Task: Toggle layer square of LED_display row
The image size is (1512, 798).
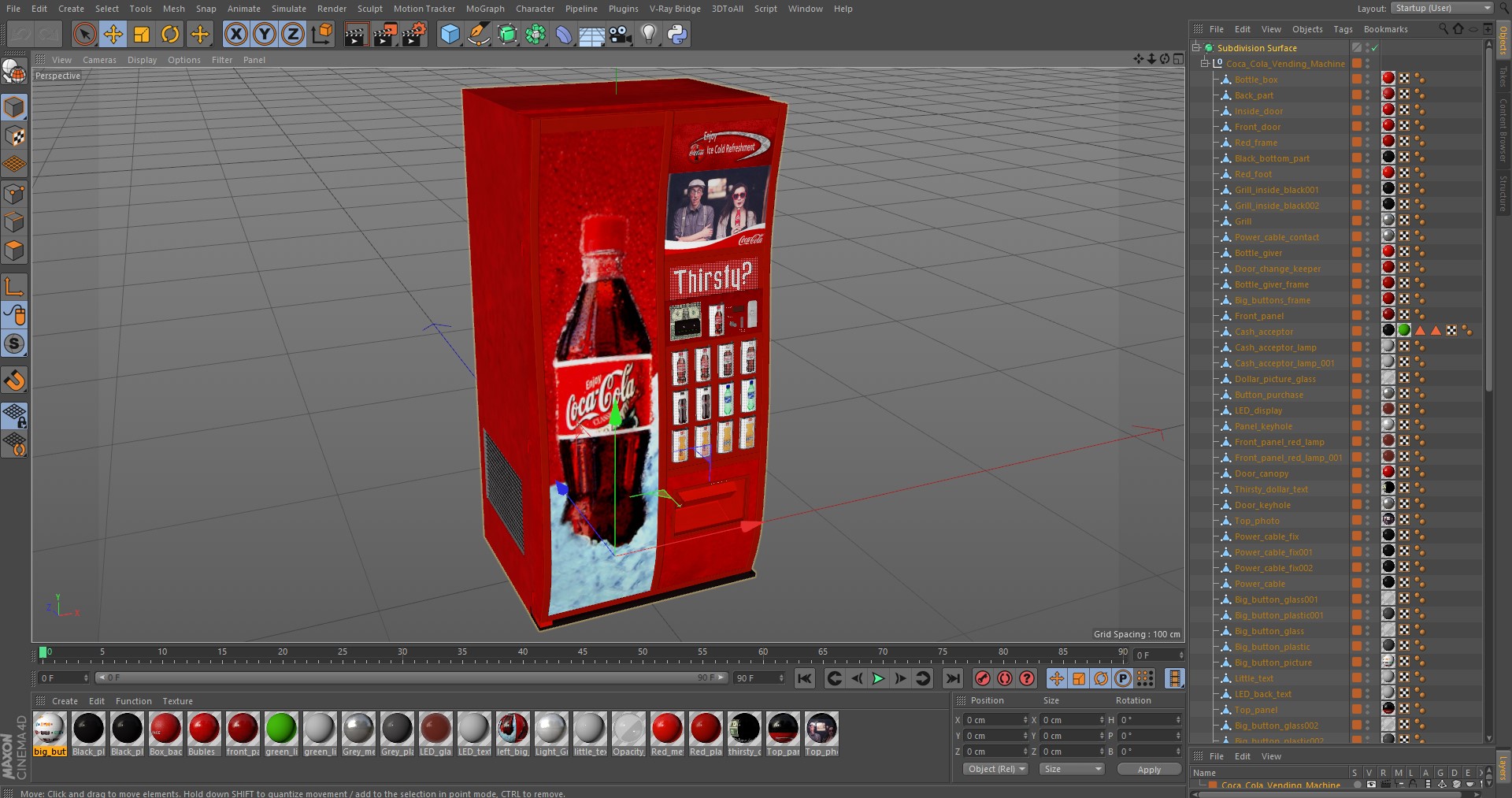Action: click(x=1356, y=410)
